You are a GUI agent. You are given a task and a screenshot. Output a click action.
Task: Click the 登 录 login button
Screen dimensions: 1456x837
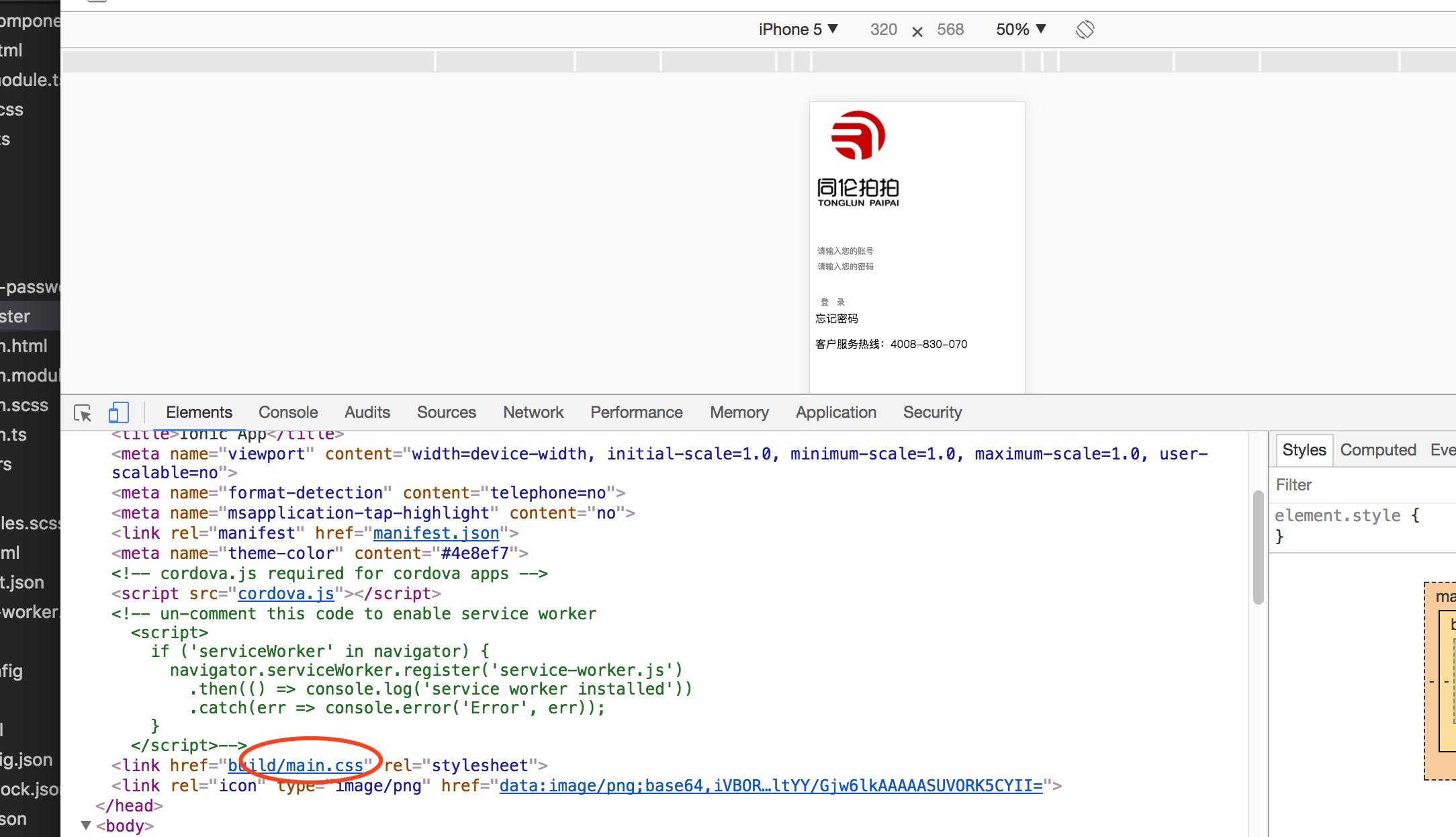(833, 302)
